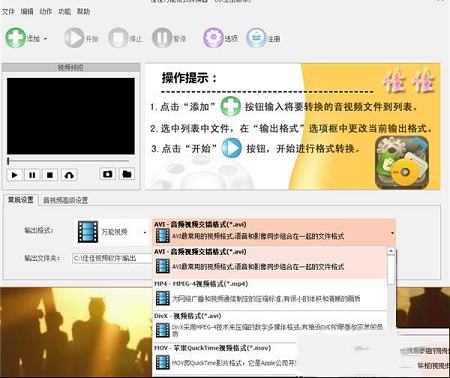Collapse the AVI output format combo box
This screenshot has height=378, width=450.
pos(392,233)
